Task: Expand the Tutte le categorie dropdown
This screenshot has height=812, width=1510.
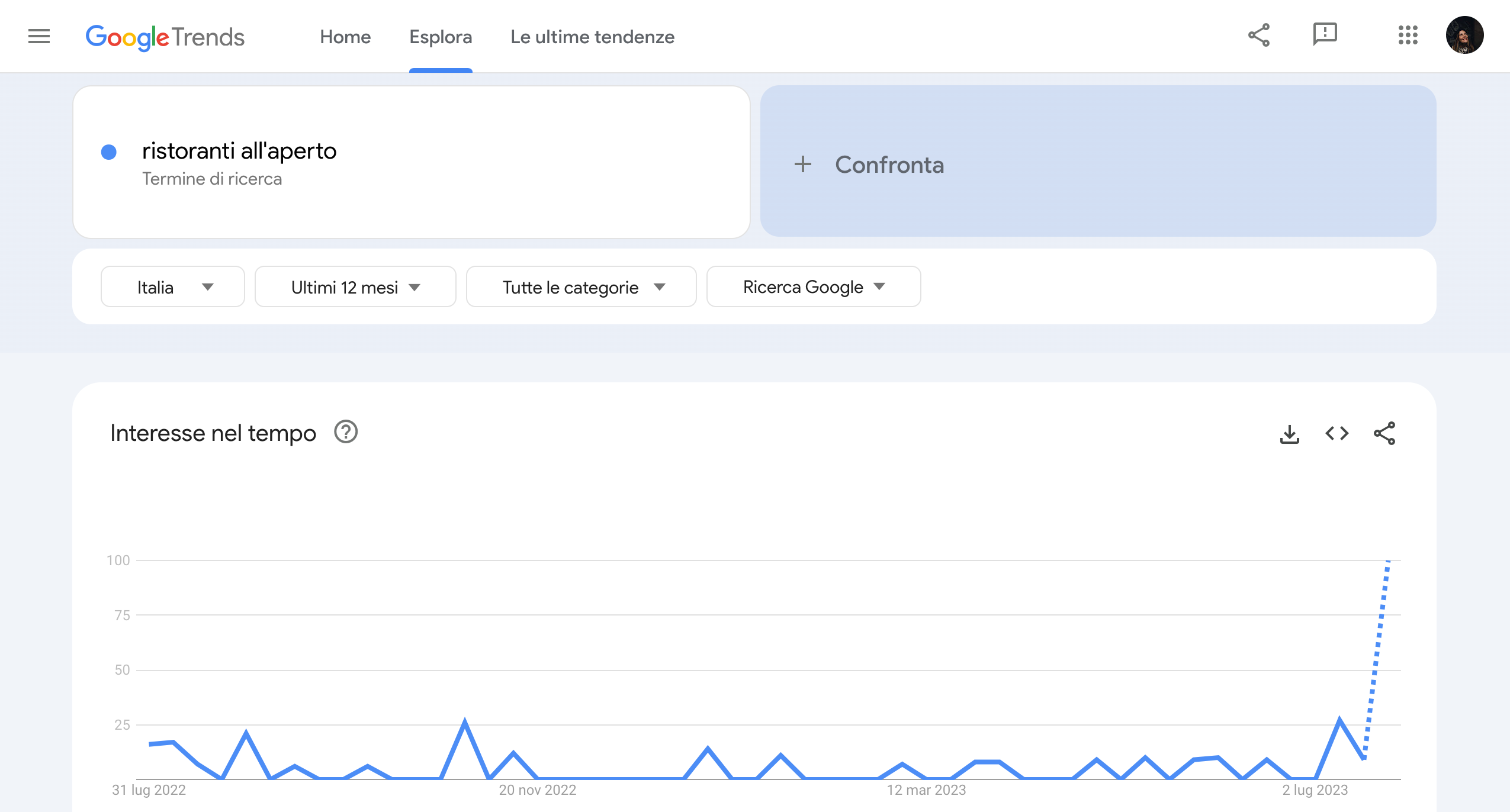Action: tap(581, 287)
